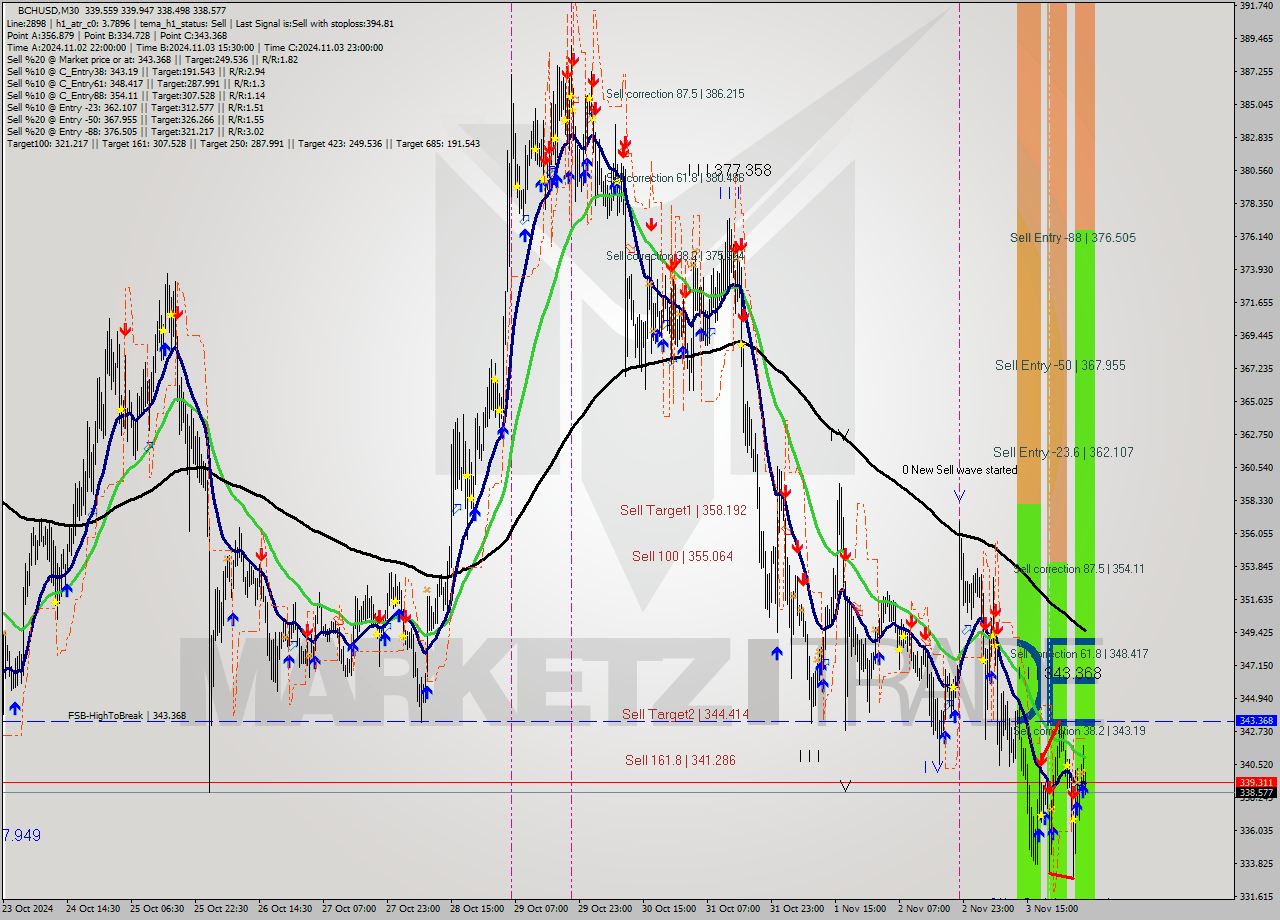Click the 'Sell %10 @ C_Entry88: 354.11' line

point(135,95)
